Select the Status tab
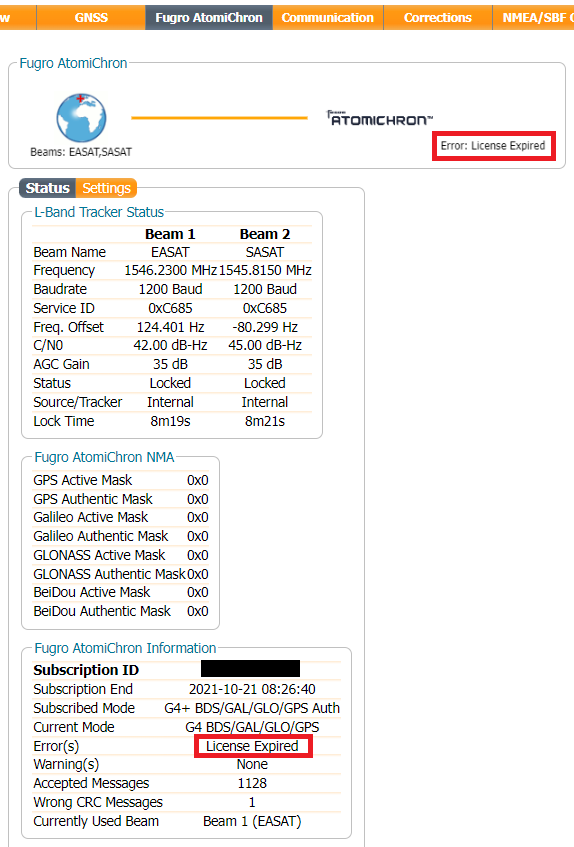 coord(48,188)
